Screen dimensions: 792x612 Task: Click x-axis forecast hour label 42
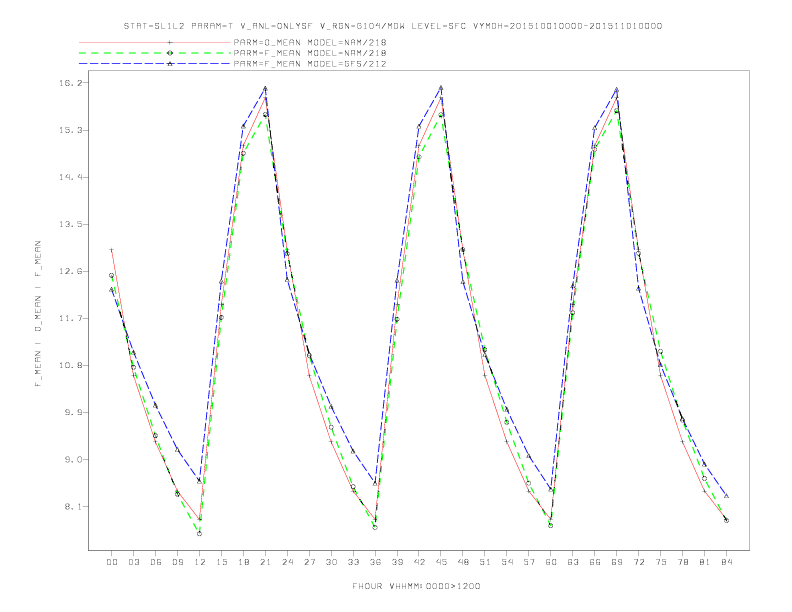pos(419,562)
